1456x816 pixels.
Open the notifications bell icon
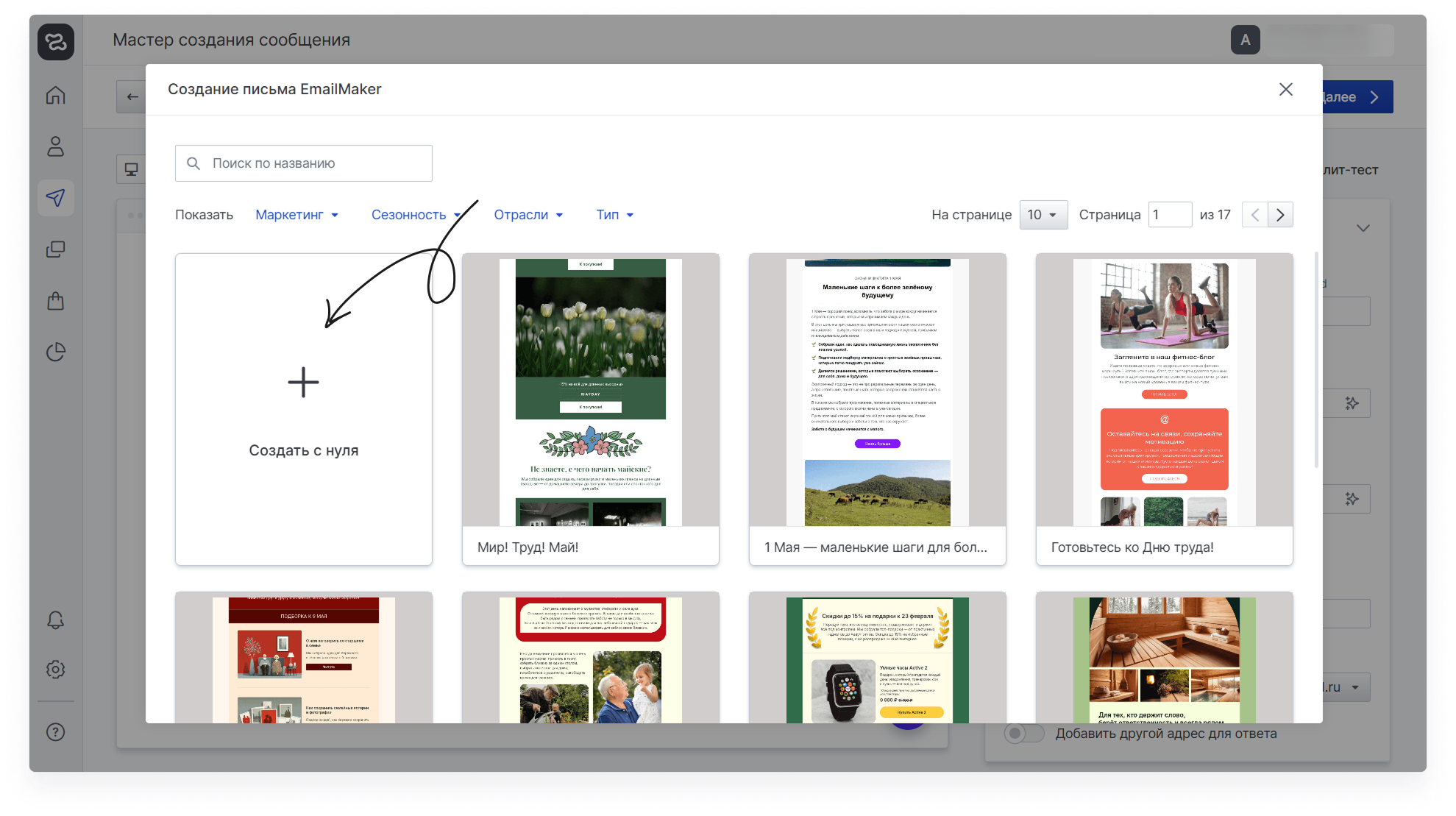pyautogui.click(x=56, y=620)
